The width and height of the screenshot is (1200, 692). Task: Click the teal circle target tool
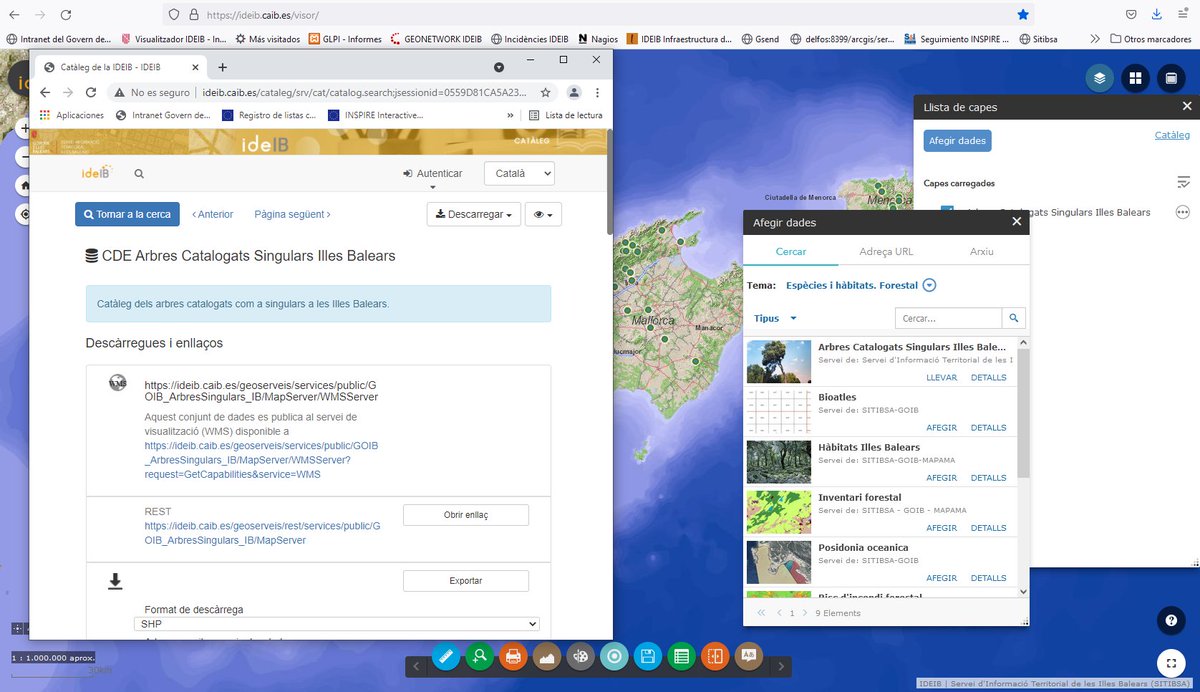(615, 657)
